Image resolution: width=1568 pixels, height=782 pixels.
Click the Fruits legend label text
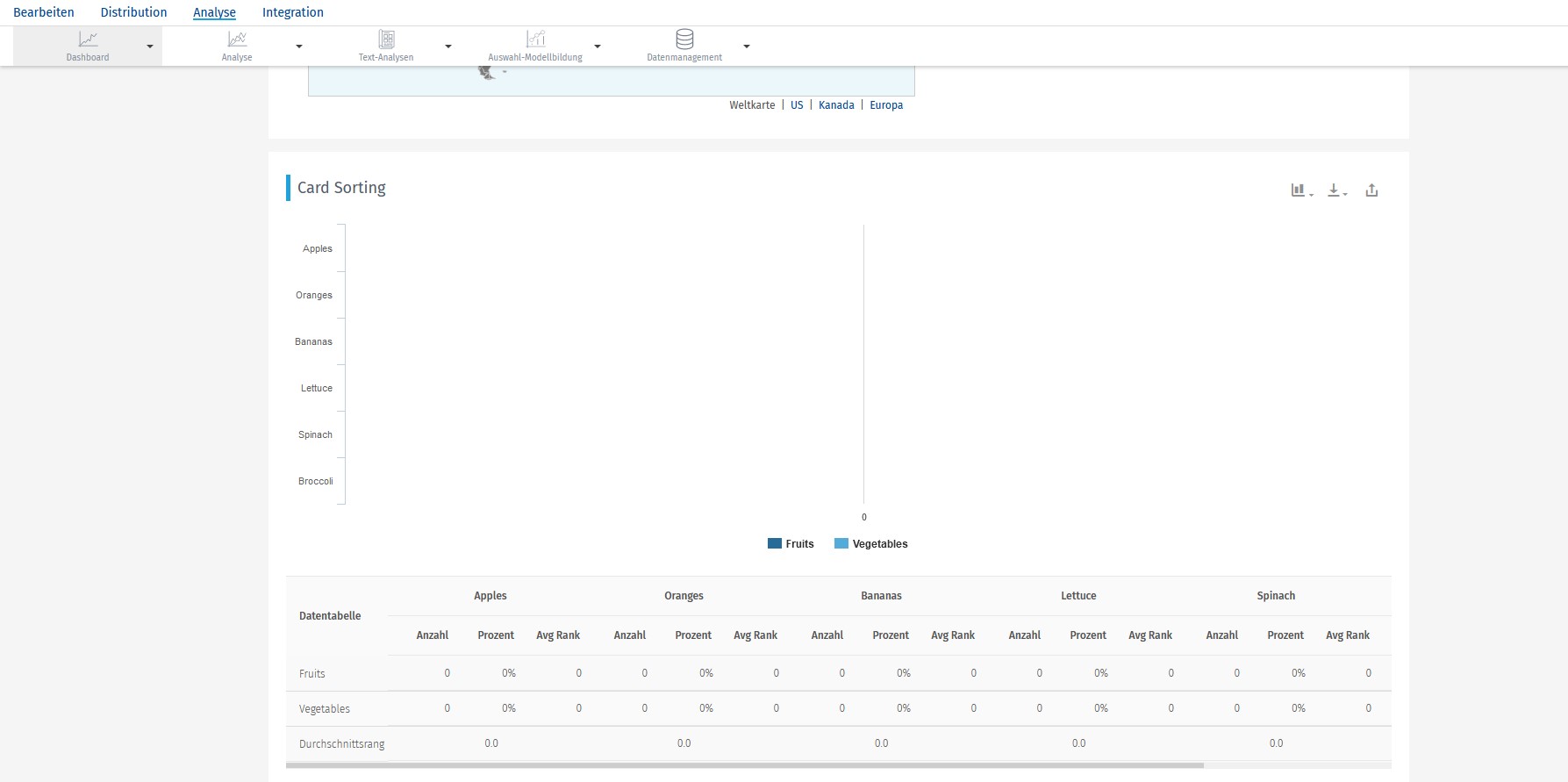(799, 544)
